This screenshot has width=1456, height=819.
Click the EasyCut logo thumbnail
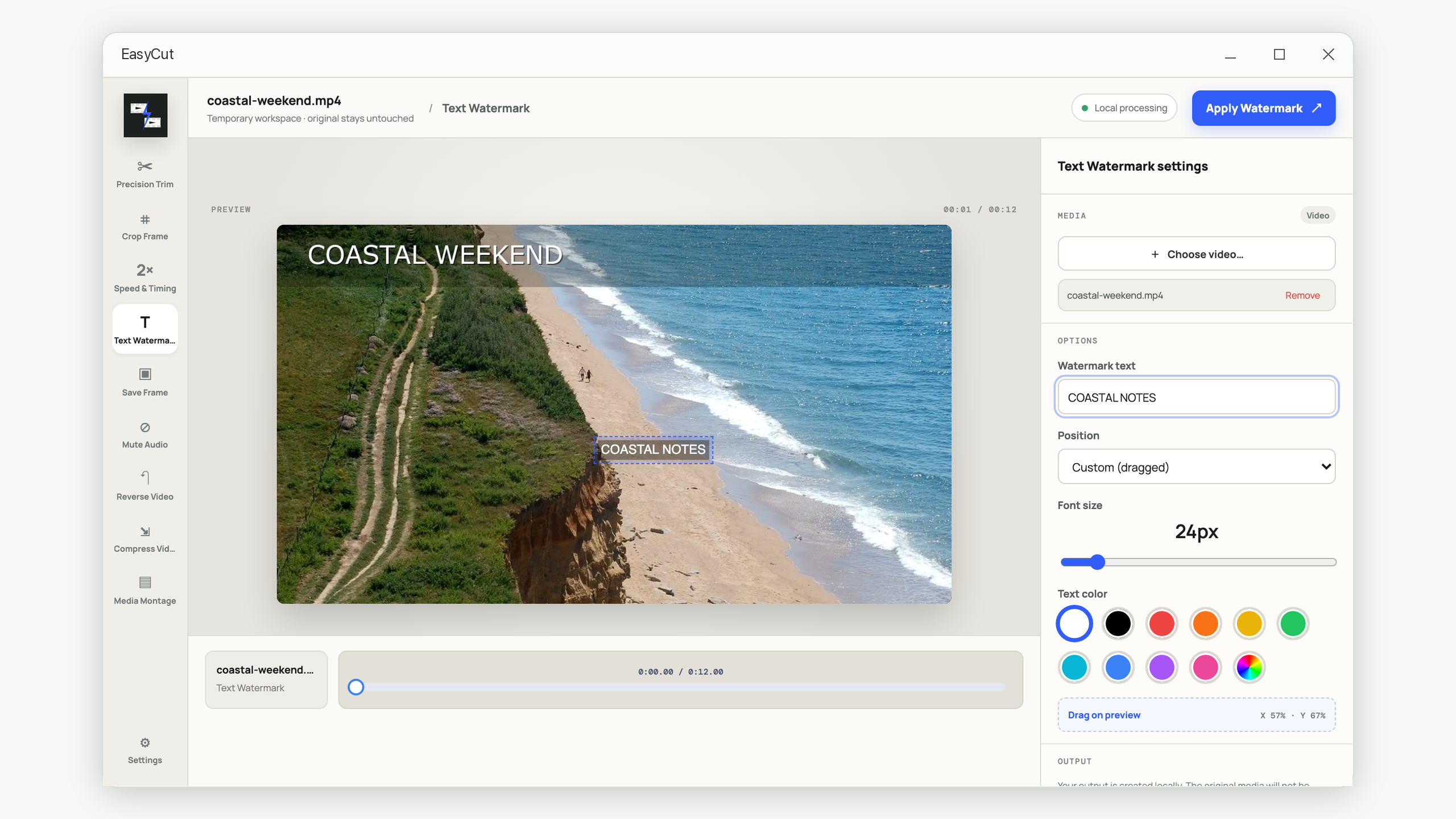click(146, 115)
